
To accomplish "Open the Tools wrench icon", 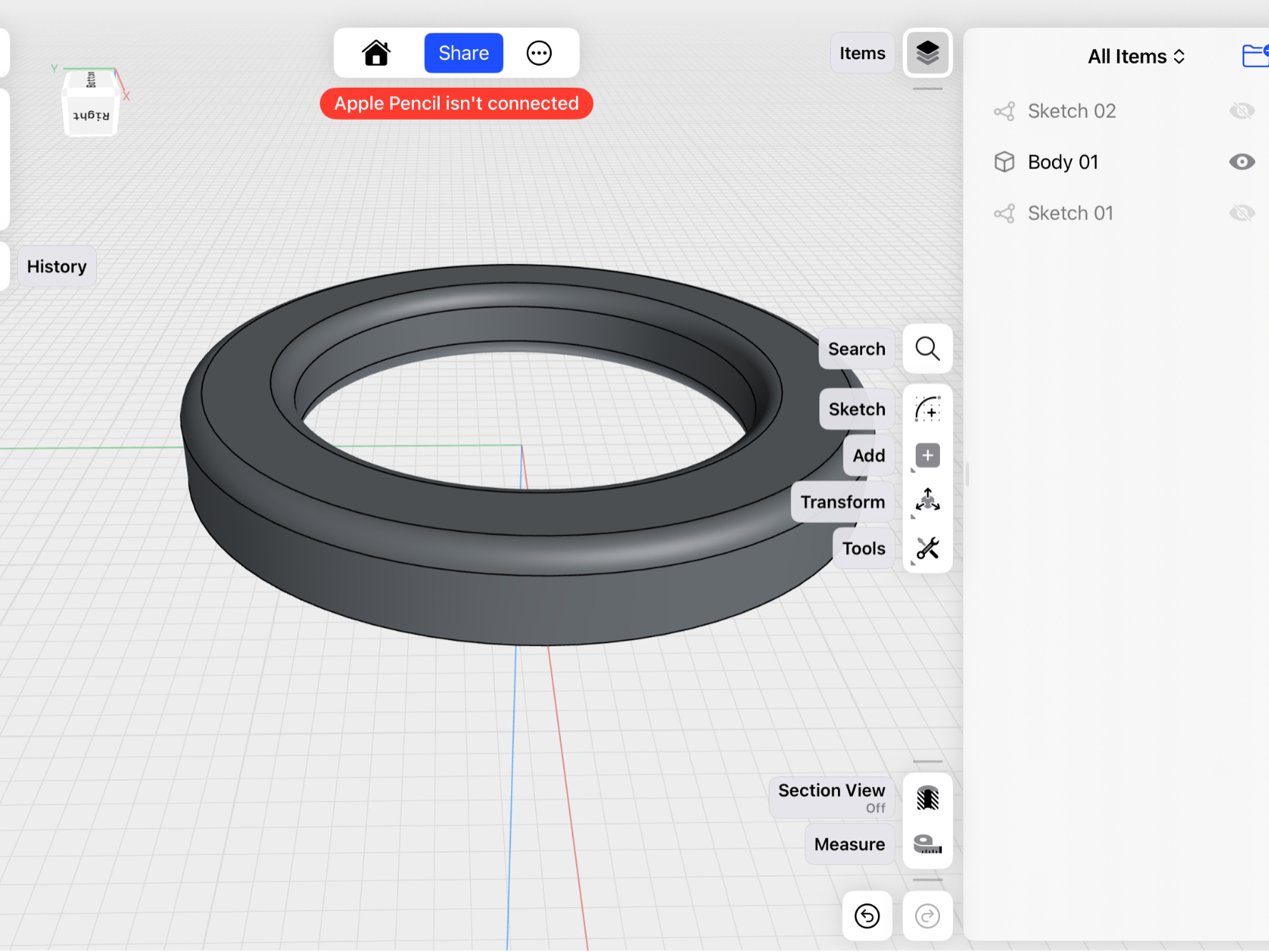I will tap(927, 548).
